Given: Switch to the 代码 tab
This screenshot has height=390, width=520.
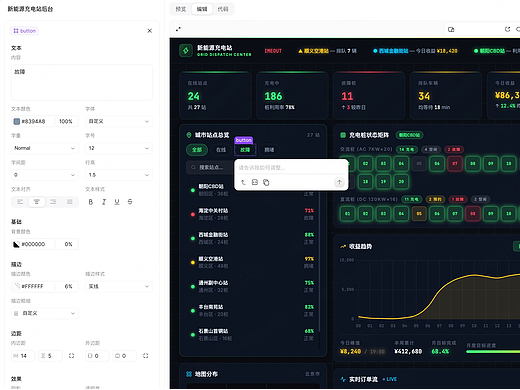Looking at the screenshot, I should tap(223, 9).
